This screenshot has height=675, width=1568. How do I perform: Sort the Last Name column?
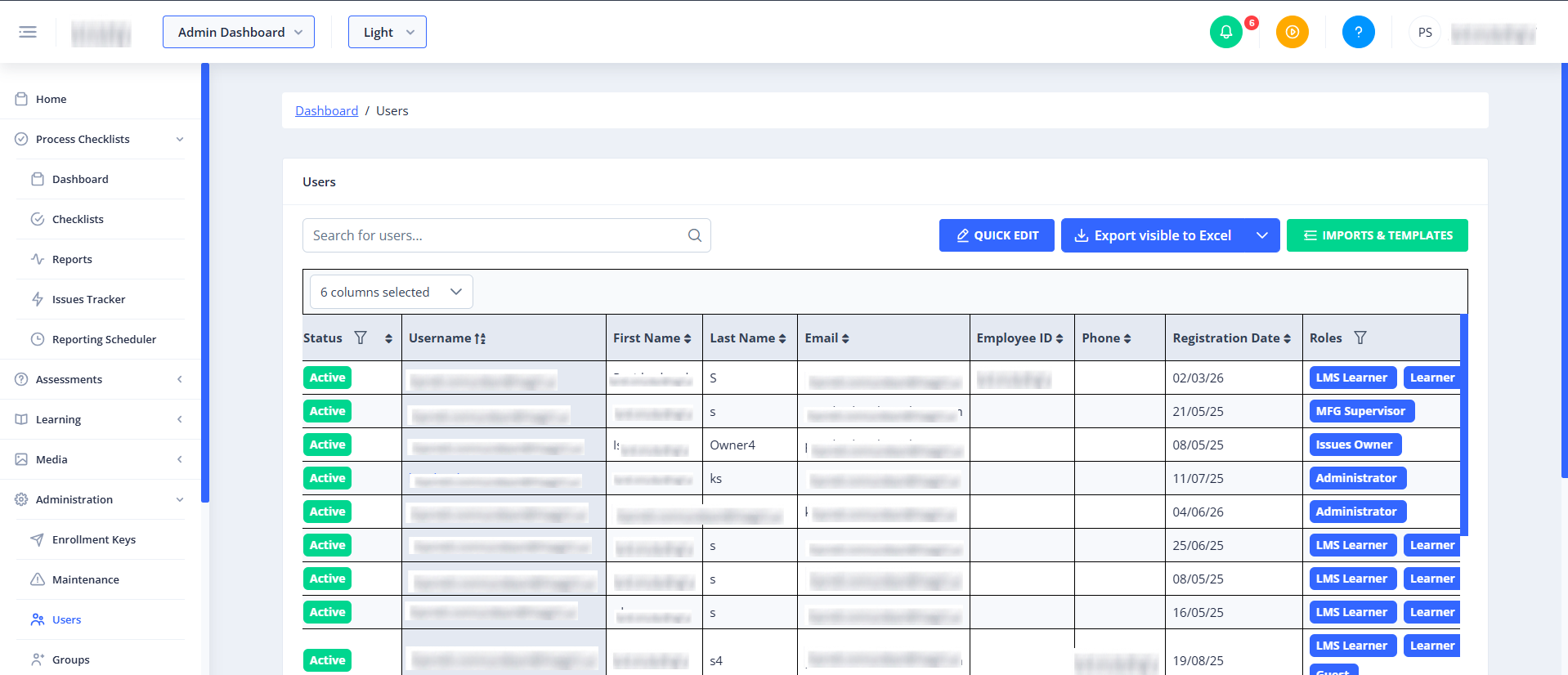point(782,338)
